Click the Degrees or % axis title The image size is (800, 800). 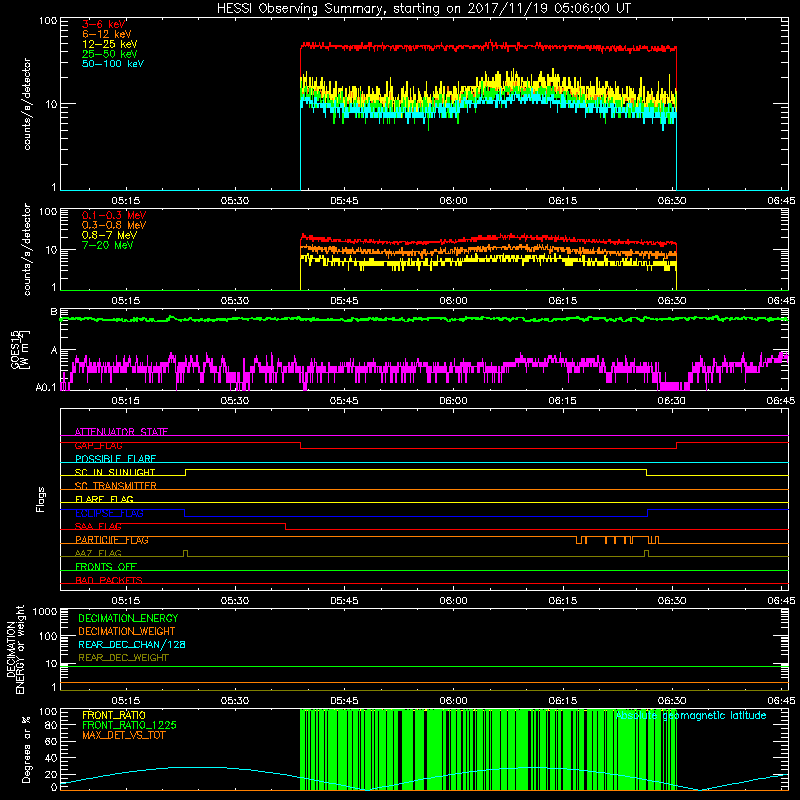(26, 749)
